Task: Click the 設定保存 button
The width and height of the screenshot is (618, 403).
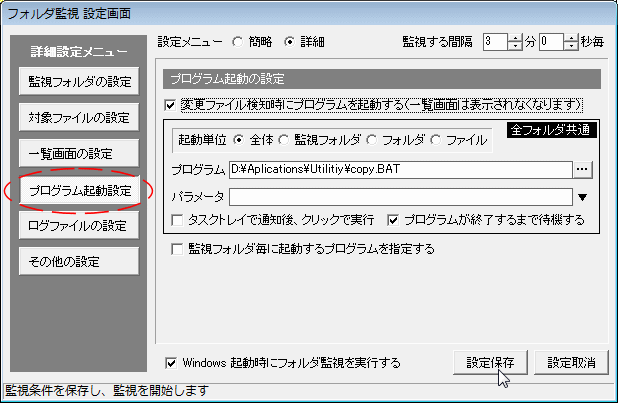Action: coord(490,362)
